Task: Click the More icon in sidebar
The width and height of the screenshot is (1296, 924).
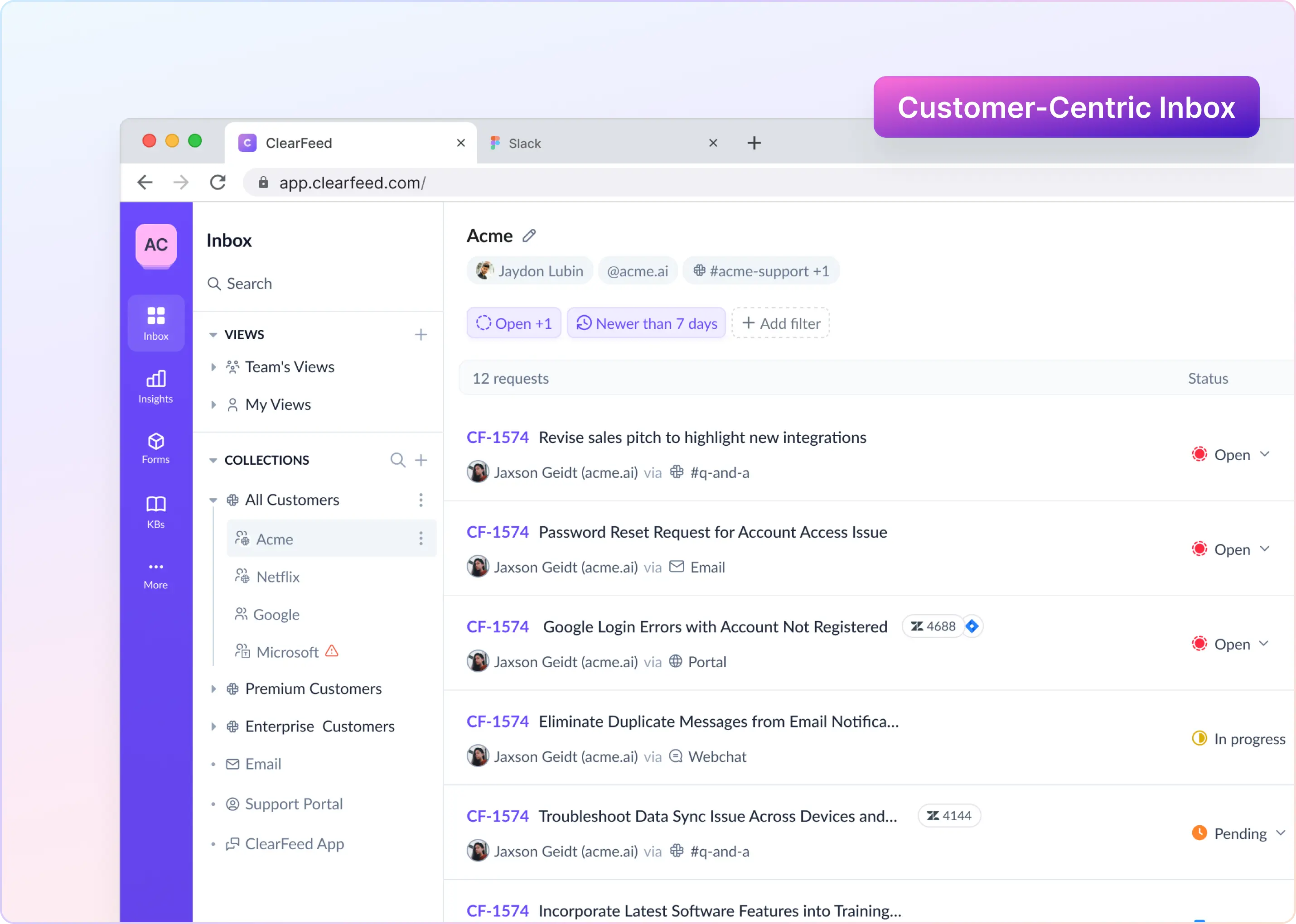Action: tap(155, 573)
